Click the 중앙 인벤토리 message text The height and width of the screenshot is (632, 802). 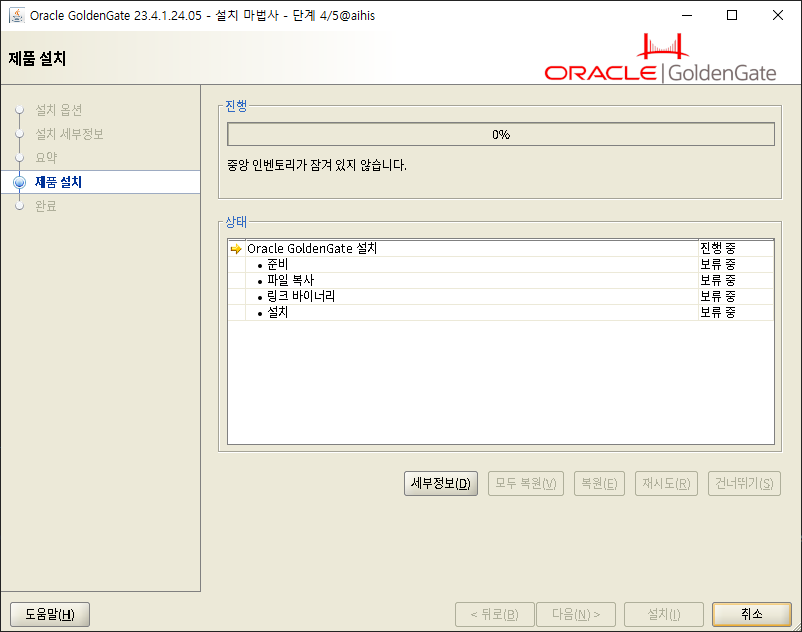(x=317, y=165)
